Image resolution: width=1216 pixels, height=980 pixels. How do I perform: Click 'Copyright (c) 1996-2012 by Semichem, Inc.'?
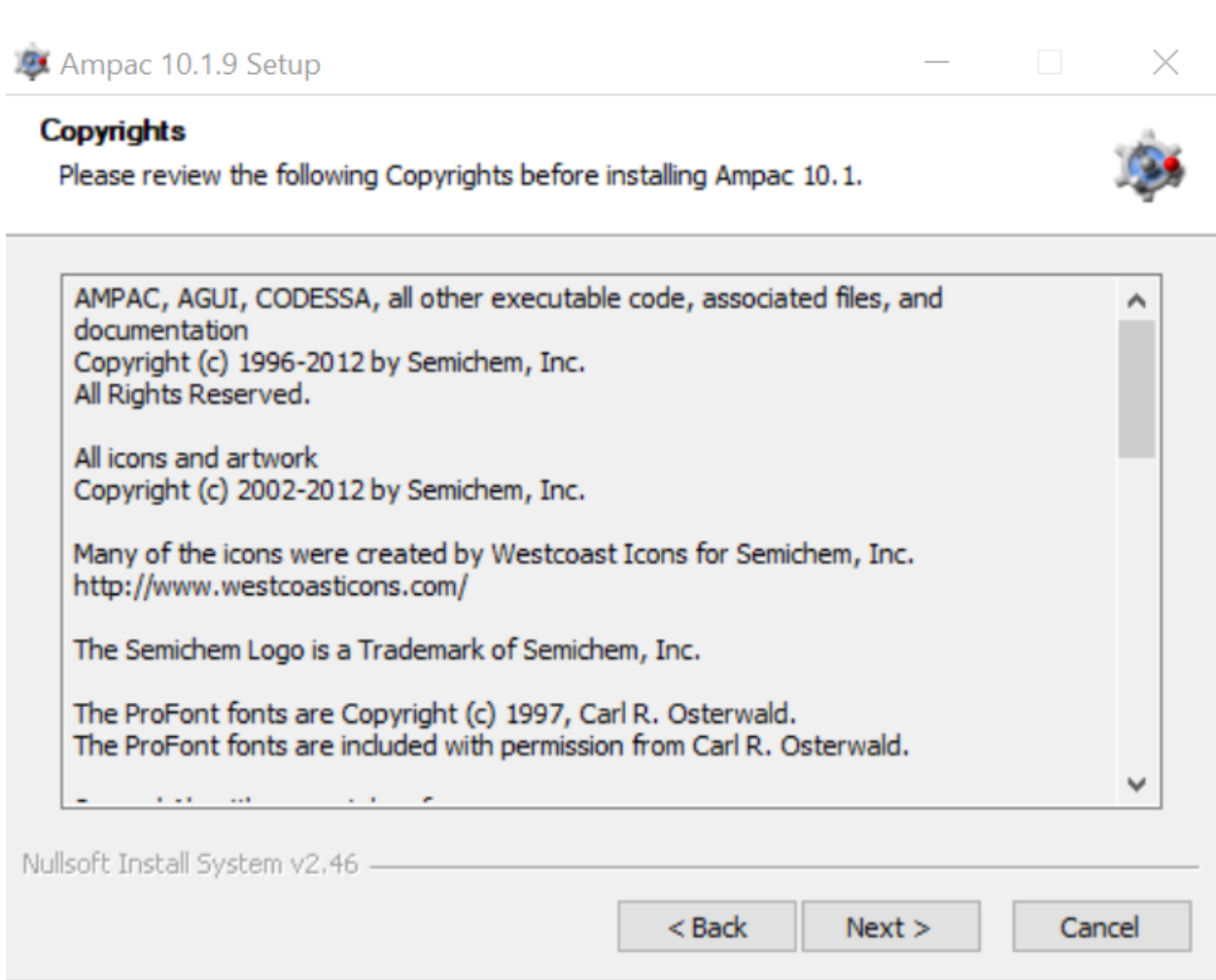click(330, 363)
